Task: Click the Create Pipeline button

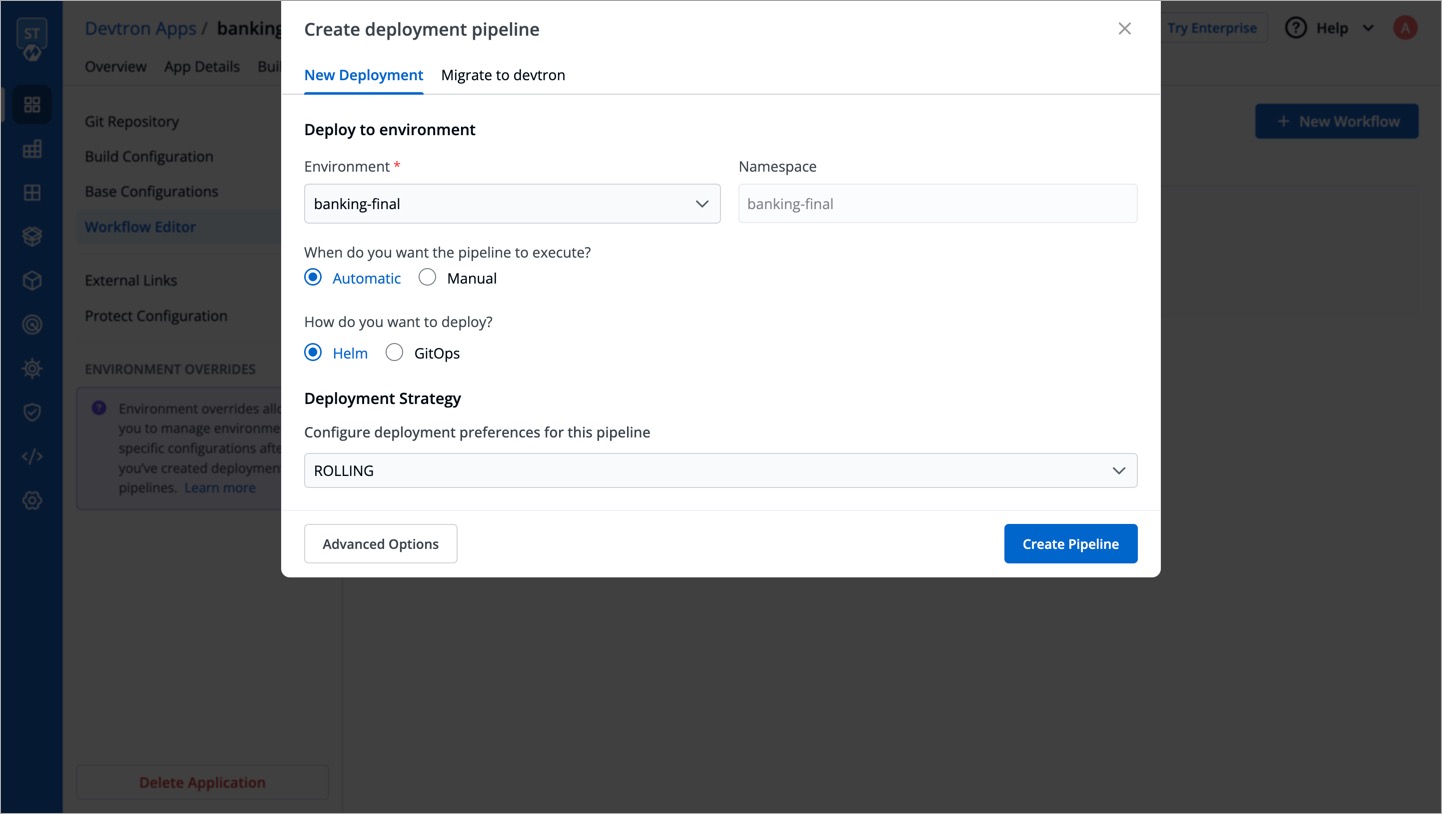Action: click(1070, 543)
